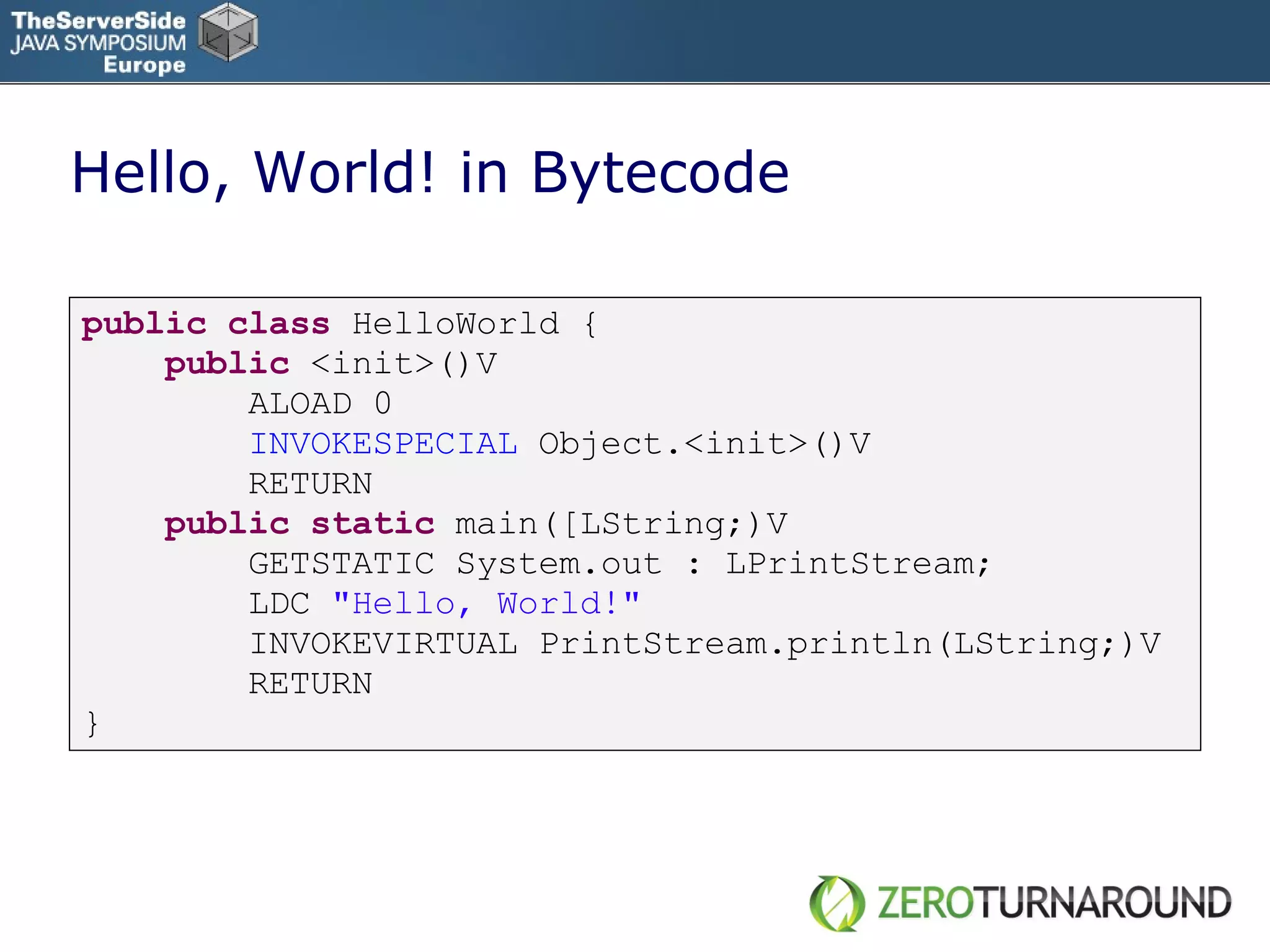Viewport: 1270px width, 952px height.
Task: Click the 'ALOAD 0' instruction
Action: click(320, 403)
